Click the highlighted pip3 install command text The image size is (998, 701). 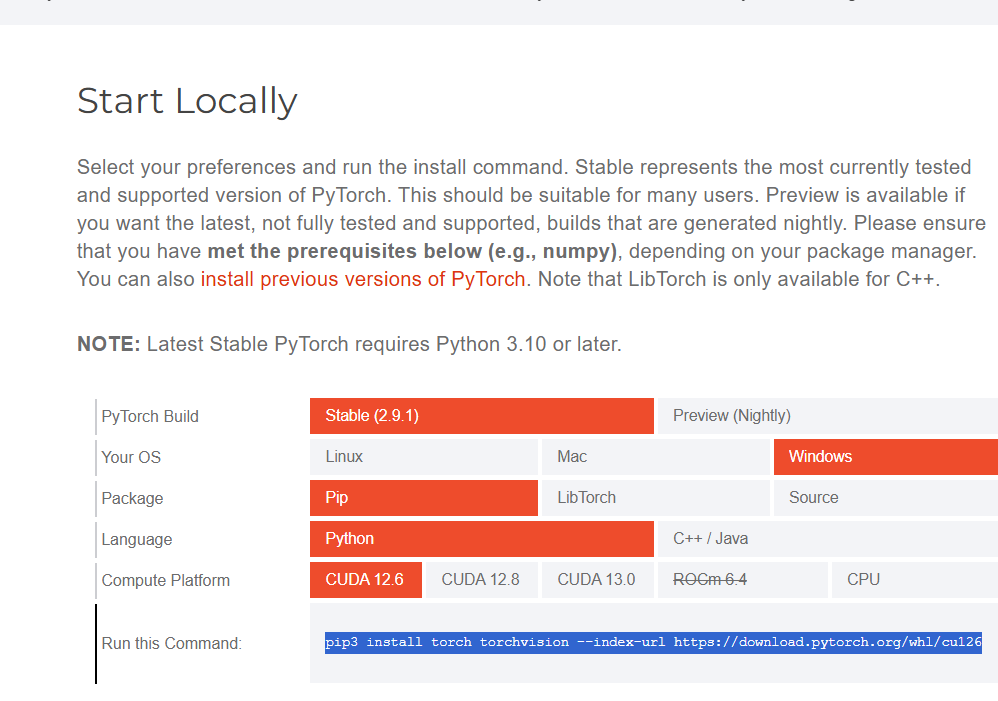(x=653, y=643)
